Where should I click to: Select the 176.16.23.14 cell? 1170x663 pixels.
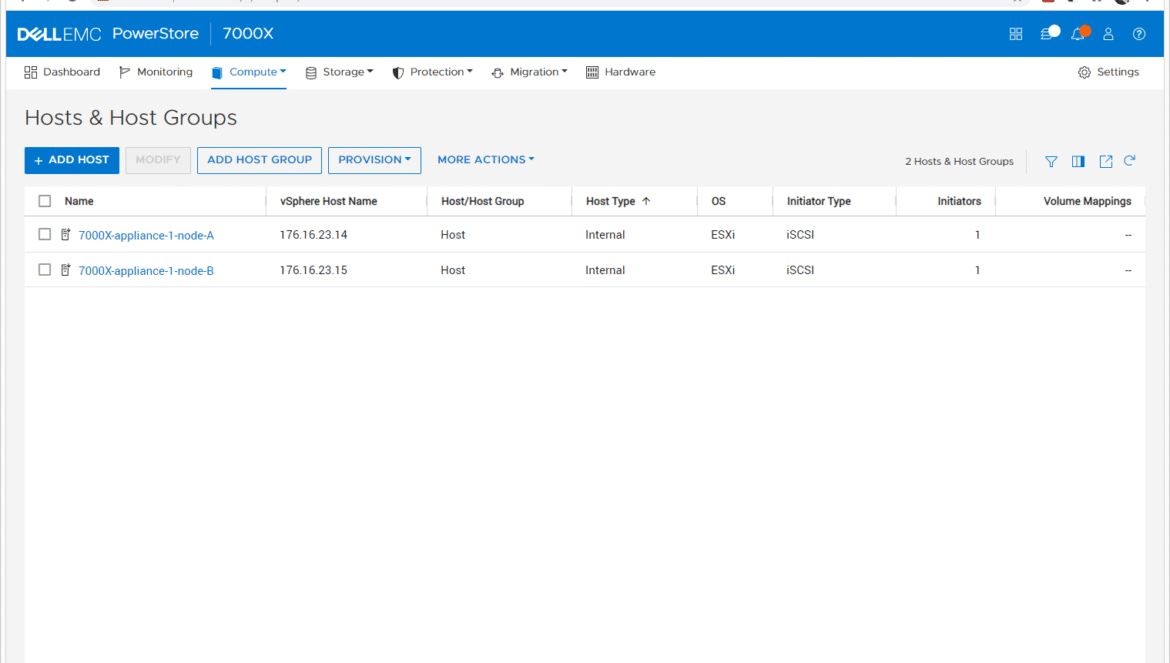[x=313, y=234]
